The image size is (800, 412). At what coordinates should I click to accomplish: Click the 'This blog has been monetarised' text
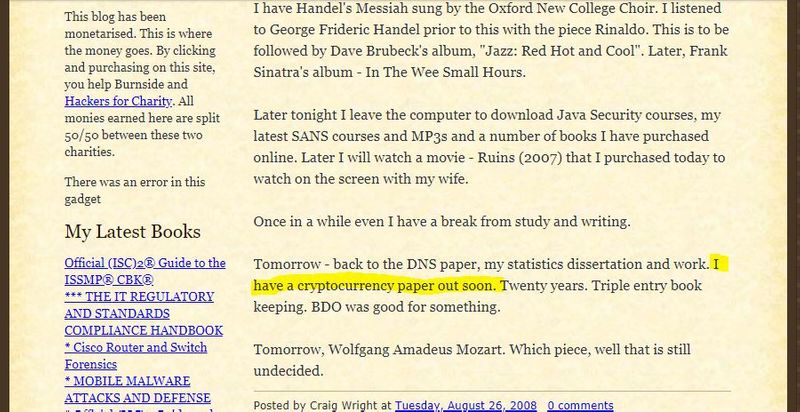137,17
